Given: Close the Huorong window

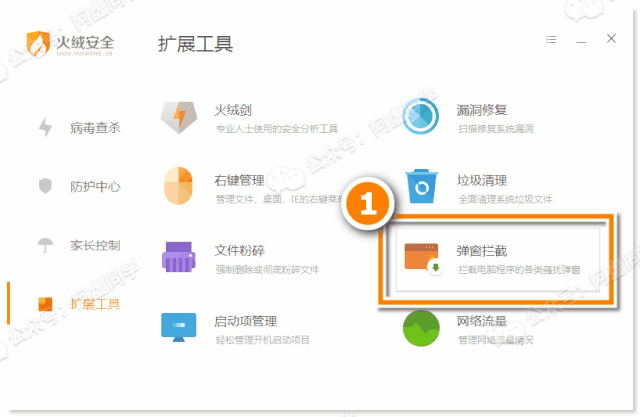Looking at the screenshot, I should pos(611,38).
